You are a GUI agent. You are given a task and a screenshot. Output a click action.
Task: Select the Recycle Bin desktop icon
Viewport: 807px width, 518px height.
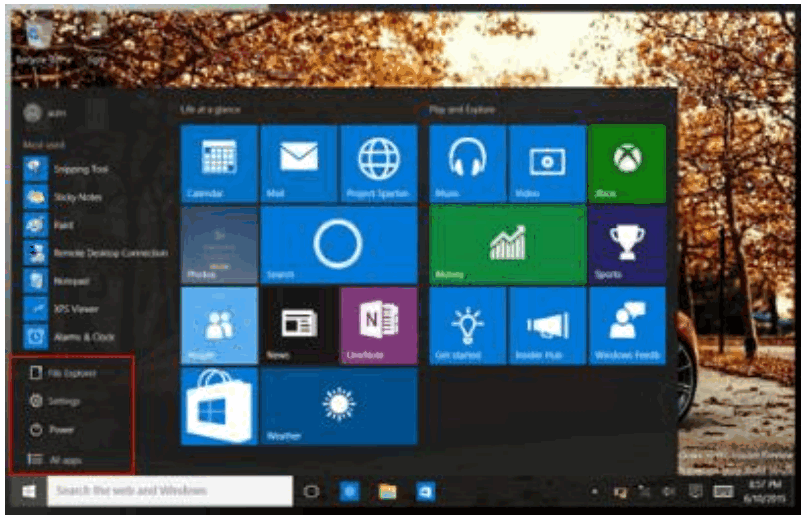pyautogui.click(x=42, y=41)
